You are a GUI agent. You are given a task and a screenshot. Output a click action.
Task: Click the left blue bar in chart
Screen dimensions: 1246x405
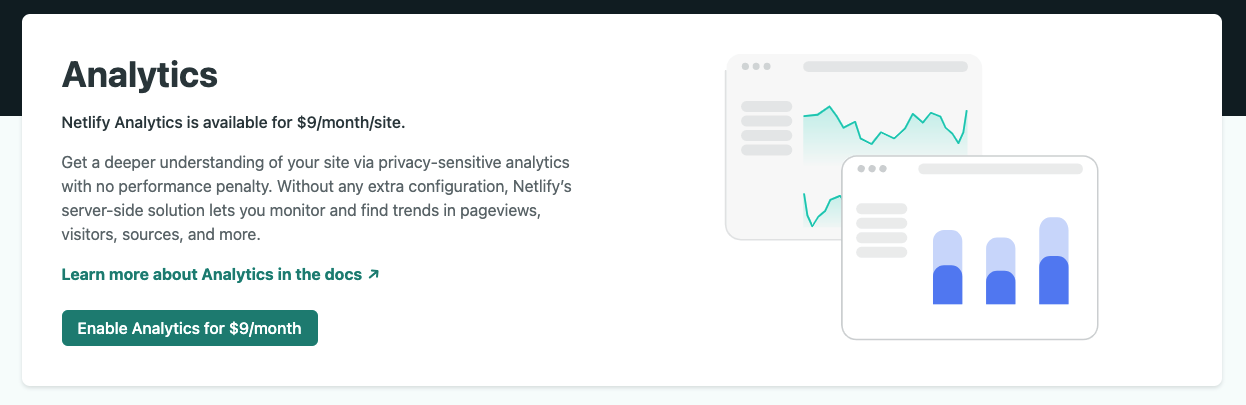click(947, 268)
